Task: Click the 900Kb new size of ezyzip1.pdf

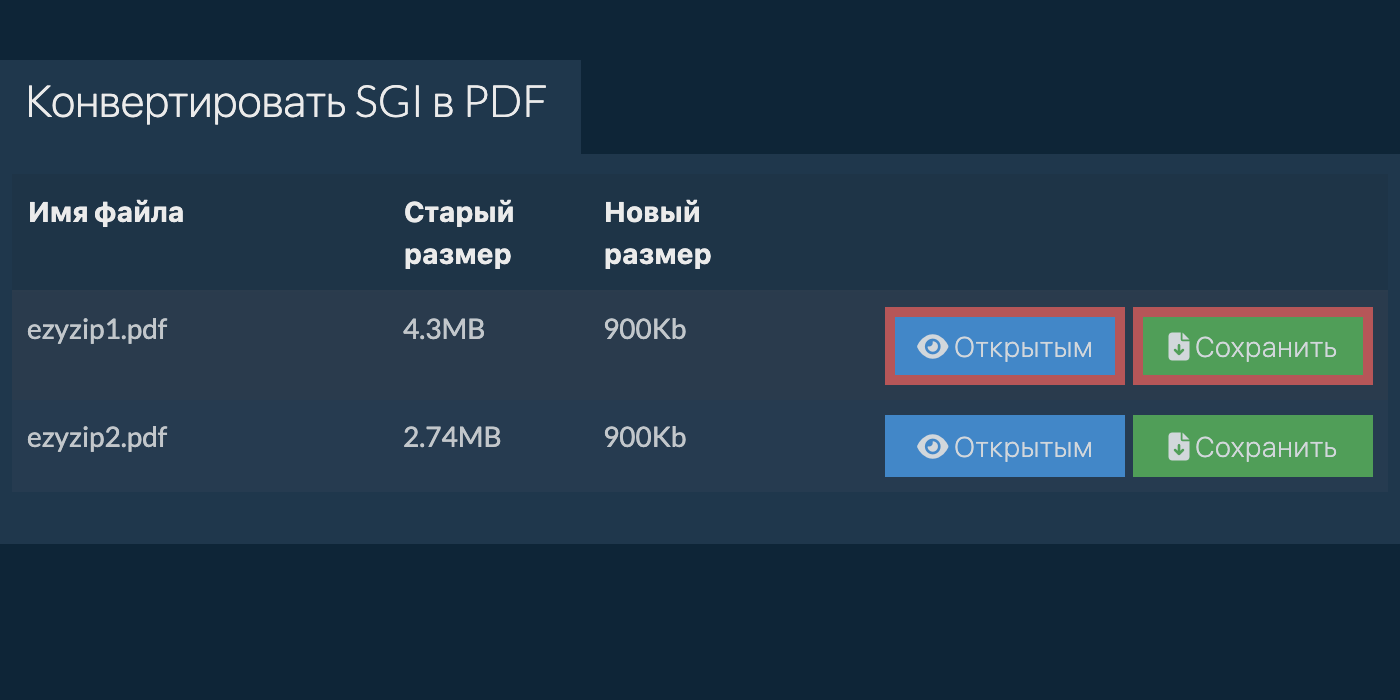Action: [x=645, y=329]
